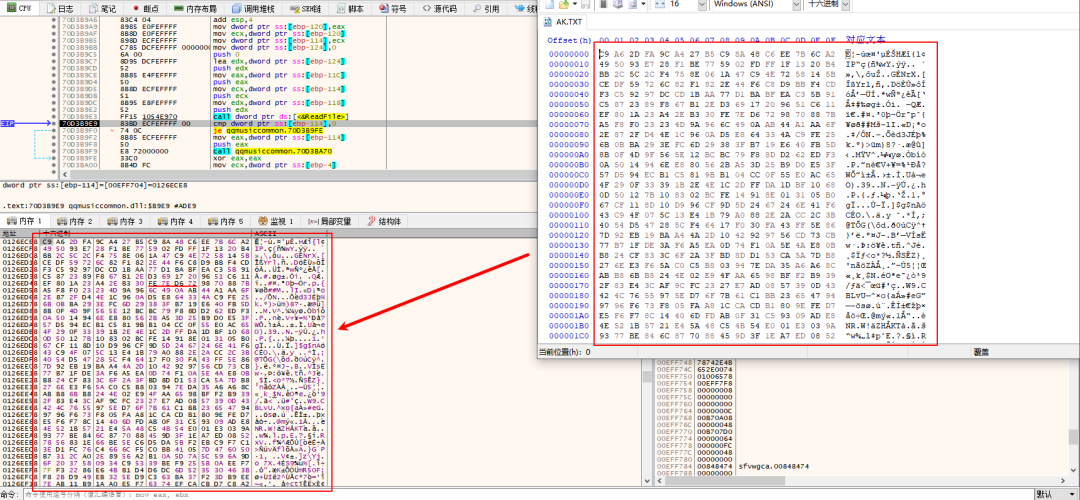Viewport: 1080px width, 500px height.
Task: Click the new file icon in hex editor toolbar
Action: (x=548, y=4)
